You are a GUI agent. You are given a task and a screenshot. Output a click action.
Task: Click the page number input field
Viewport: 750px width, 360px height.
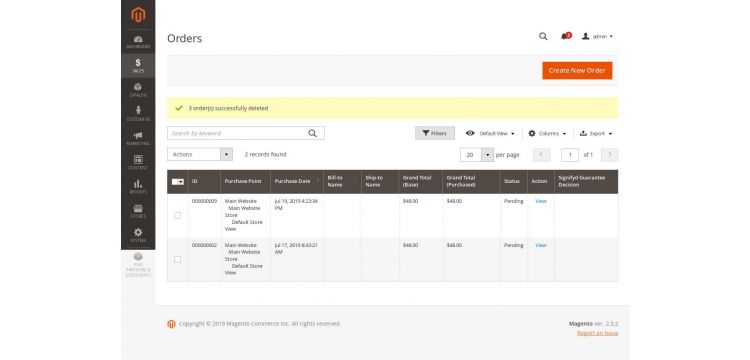(x=570, y=155)
